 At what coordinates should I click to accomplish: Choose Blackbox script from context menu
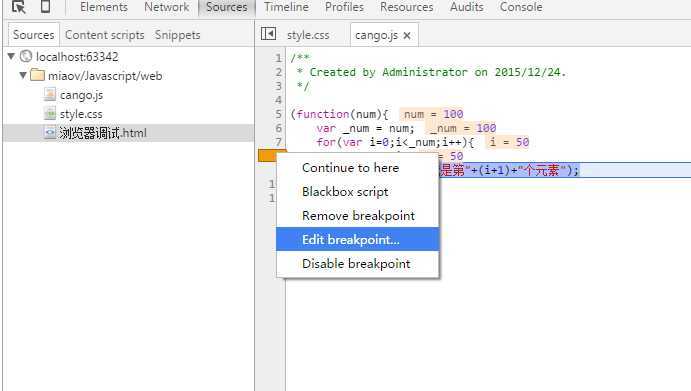[358, 192]
